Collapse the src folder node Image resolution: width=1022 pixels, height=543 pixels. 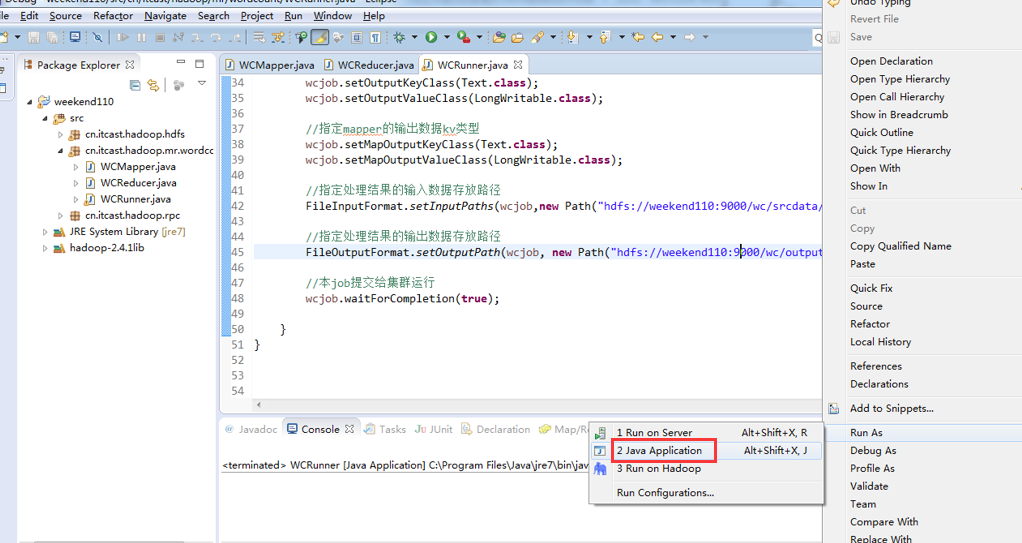pyautogui.click(x=45, y=118)
